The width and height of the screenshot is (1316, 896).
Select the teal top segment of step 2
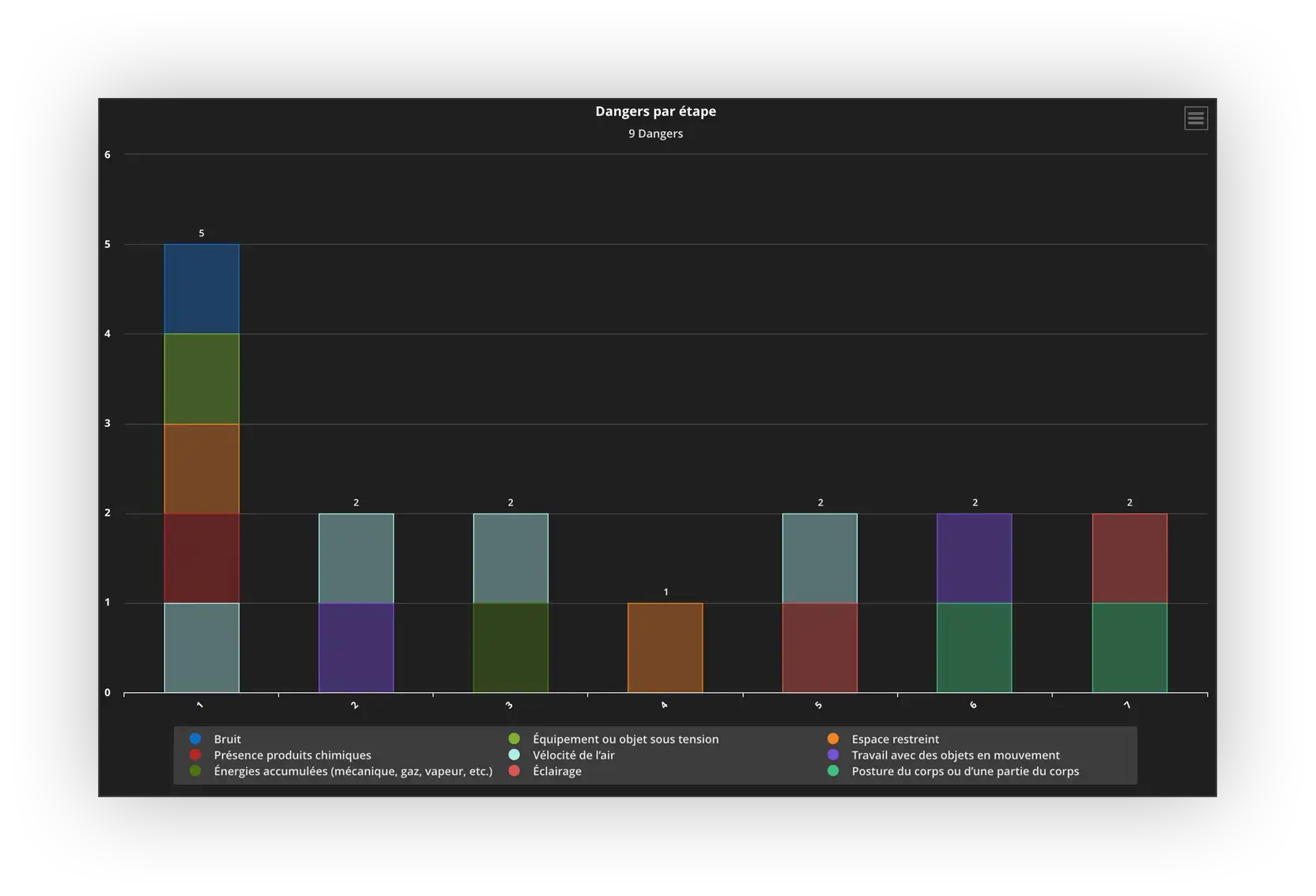point(356,559)
